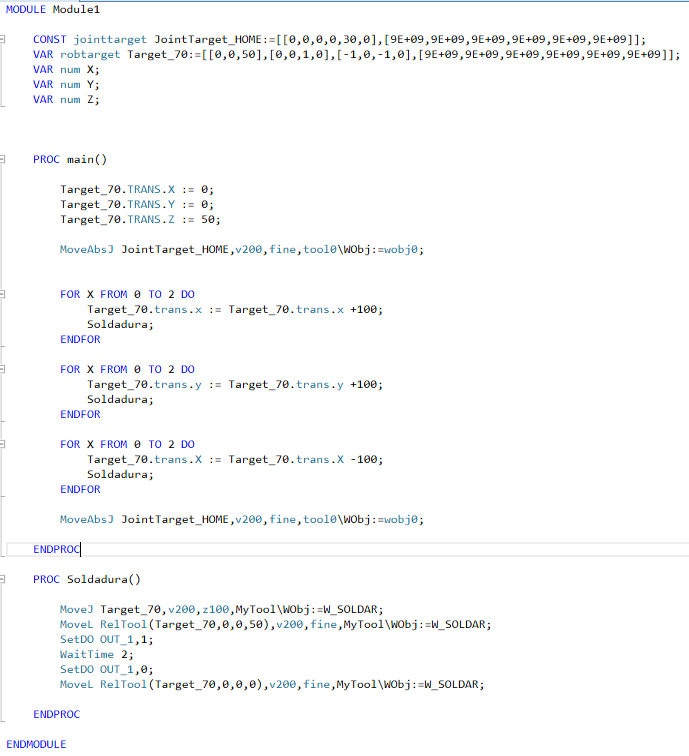Collapse the CONST/VAR declarations fold marker
Image resolution: width=689 pixels, height=756 pixels.
pyautogui.click(x=2, y=39)
